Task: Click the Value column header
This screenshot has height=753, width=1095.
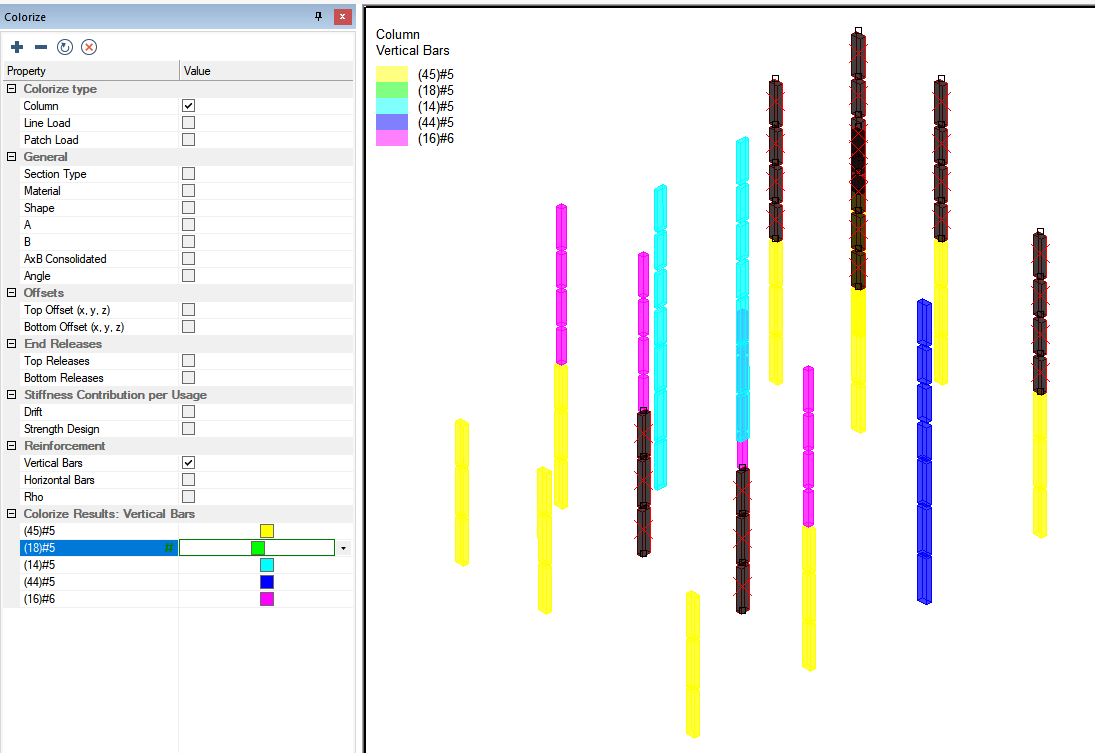Action: pyautogui.click(x=265, y=71)
